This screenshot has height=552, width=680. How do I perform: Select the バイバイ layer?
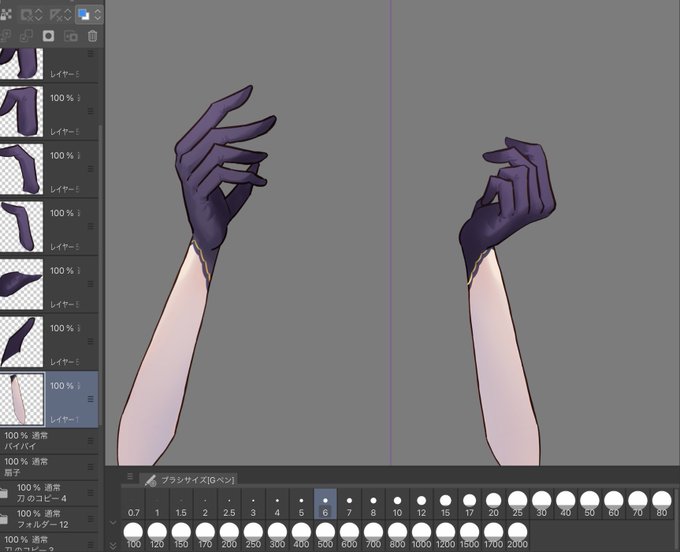tap(49, 441)
